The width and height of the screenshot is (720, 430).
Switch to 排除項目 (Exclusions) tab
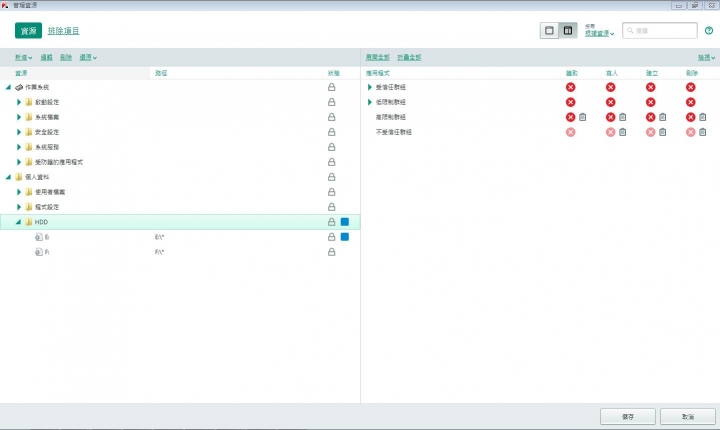pos(63,31)
